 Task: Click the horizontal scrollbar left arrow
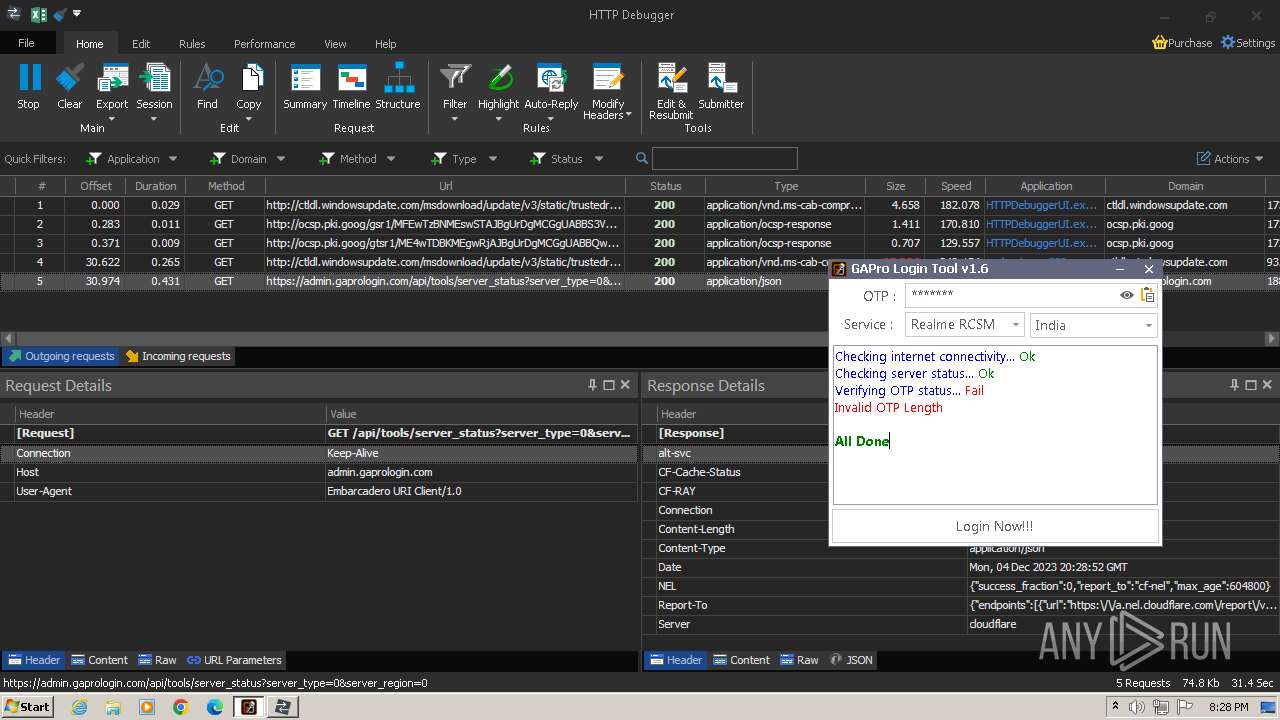[x=8, y=339]
